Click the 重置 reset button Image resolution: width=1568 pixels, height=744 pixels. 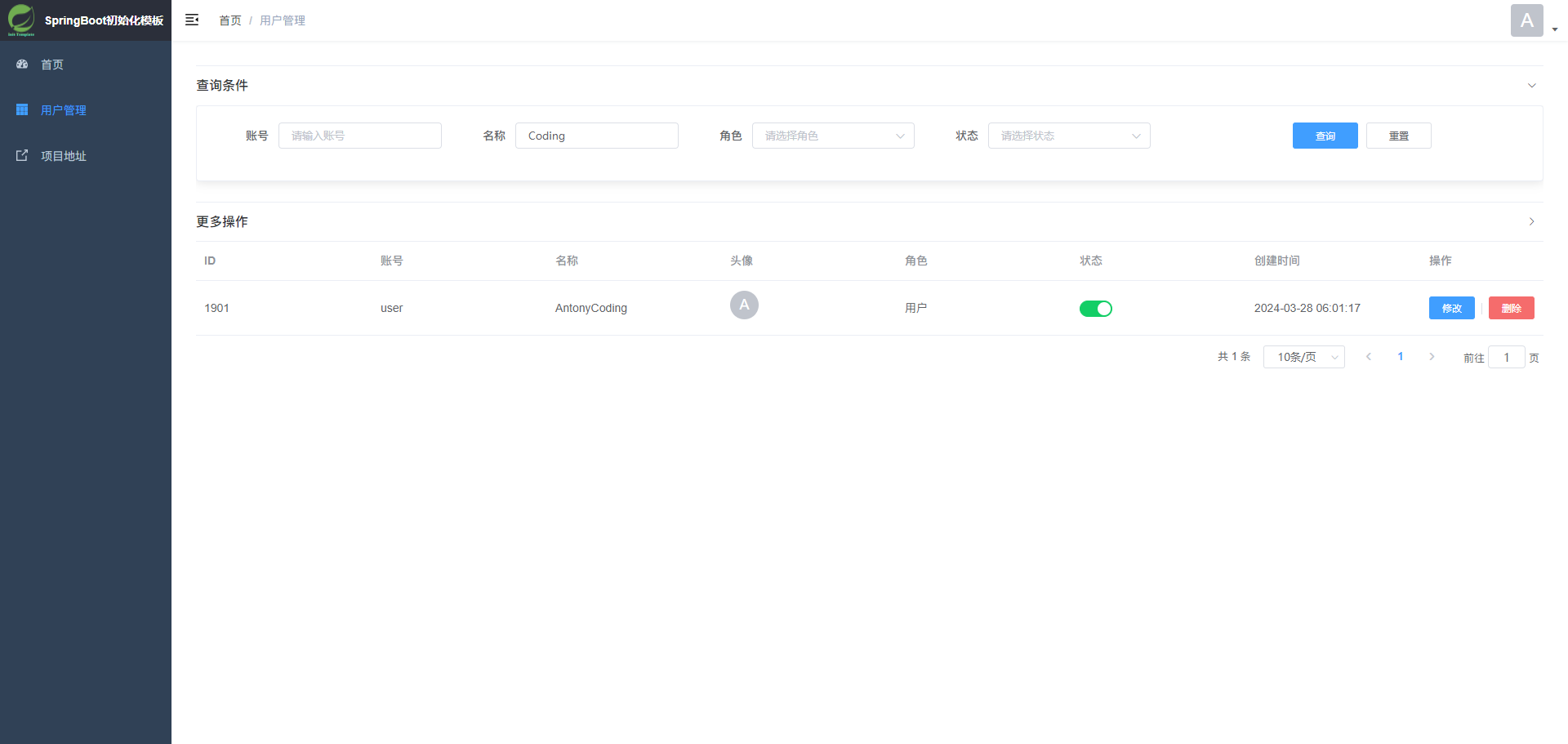click(1399, 136)
